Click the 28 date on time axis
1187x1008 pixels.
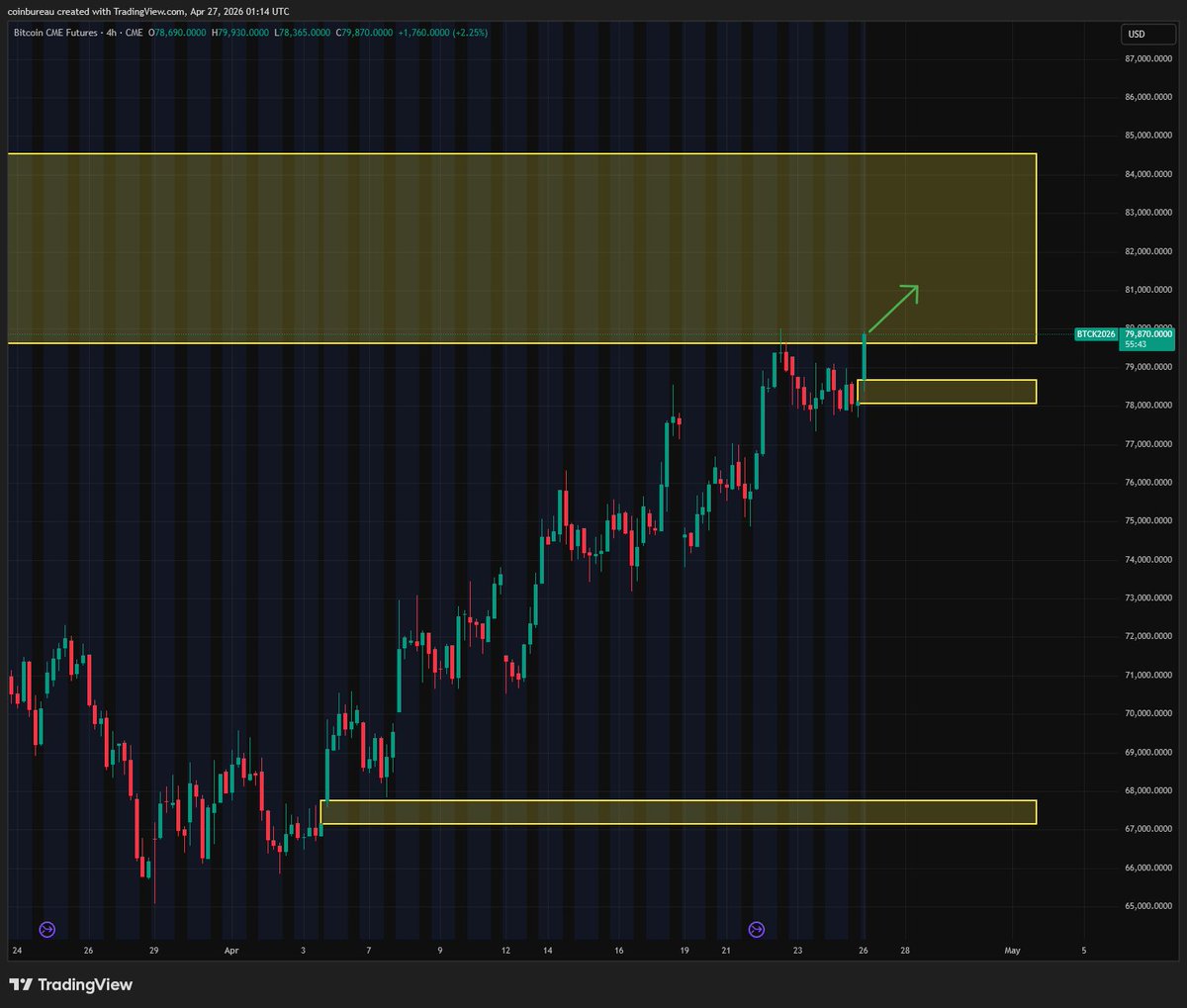coord(905,951)
